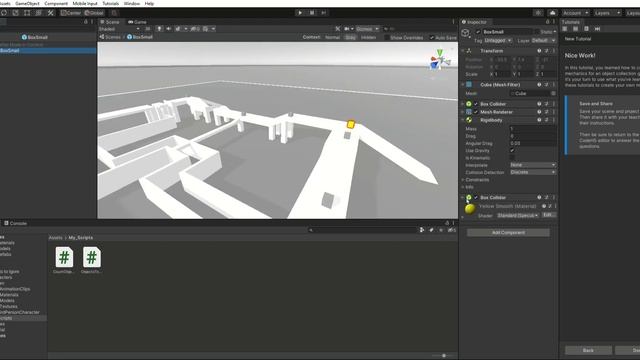This screenshot has height=360, width=640.
Task: Open the Account dropdown
Action: point(575,13)
